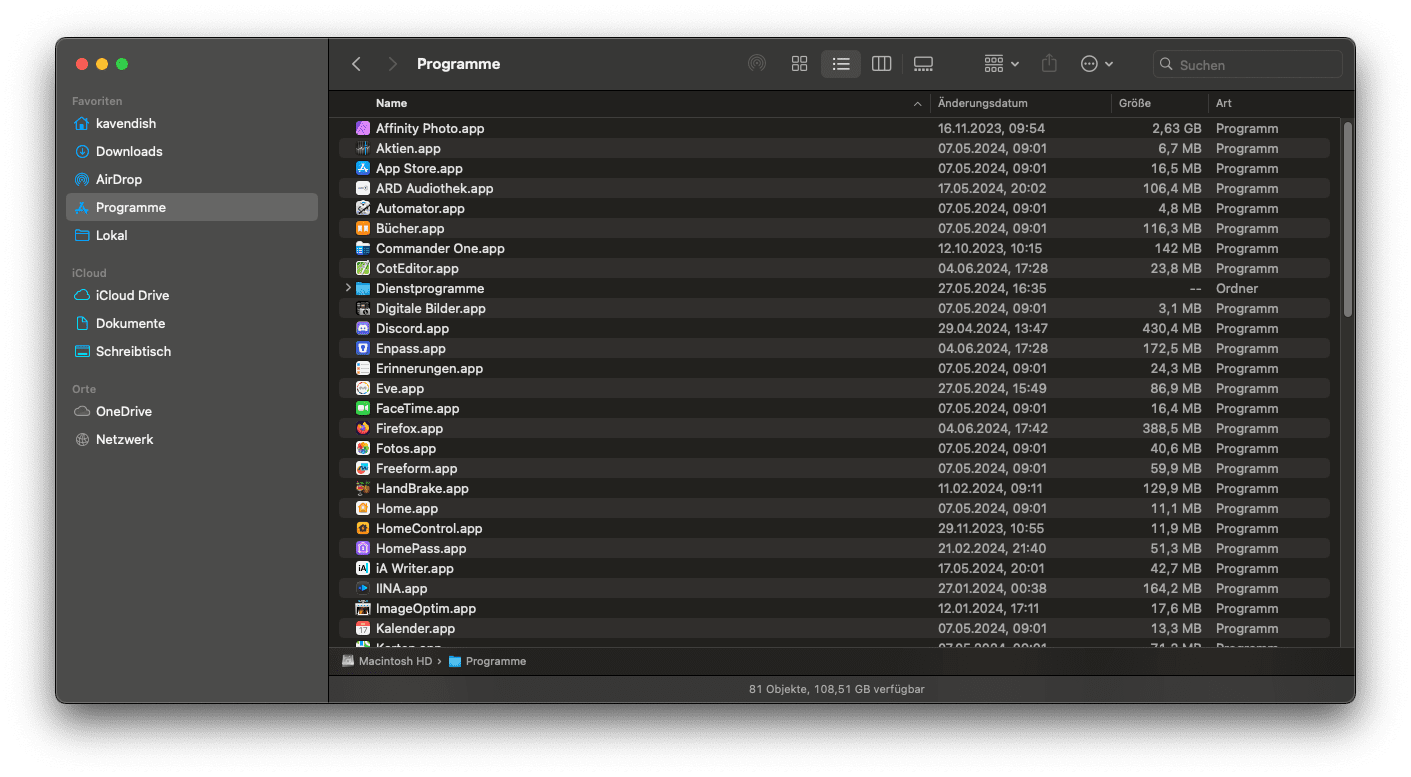Select Digitale Bilder.app icon
The image size is (1411, 777).
tap(363, 308)
